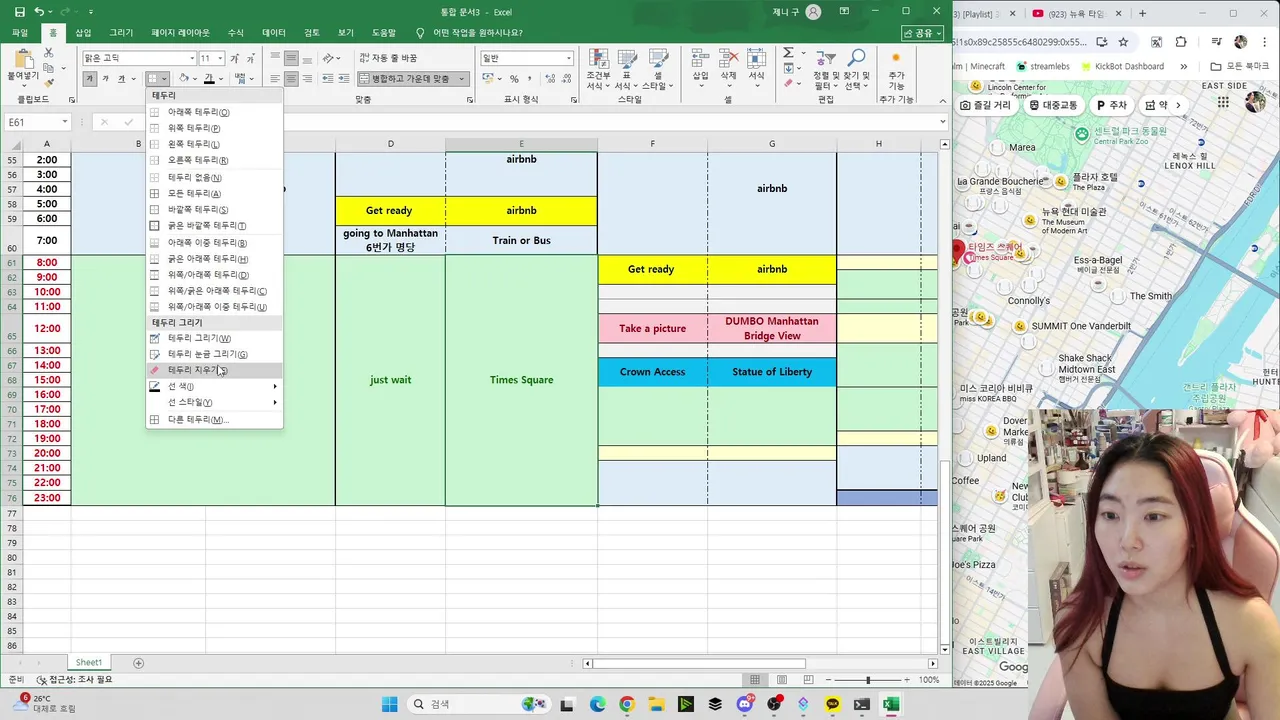Click the Wrap Text (자동 줄 바꿈) button
The height and width of the screenshot is (720, 1280).
(x=388, y=58)
